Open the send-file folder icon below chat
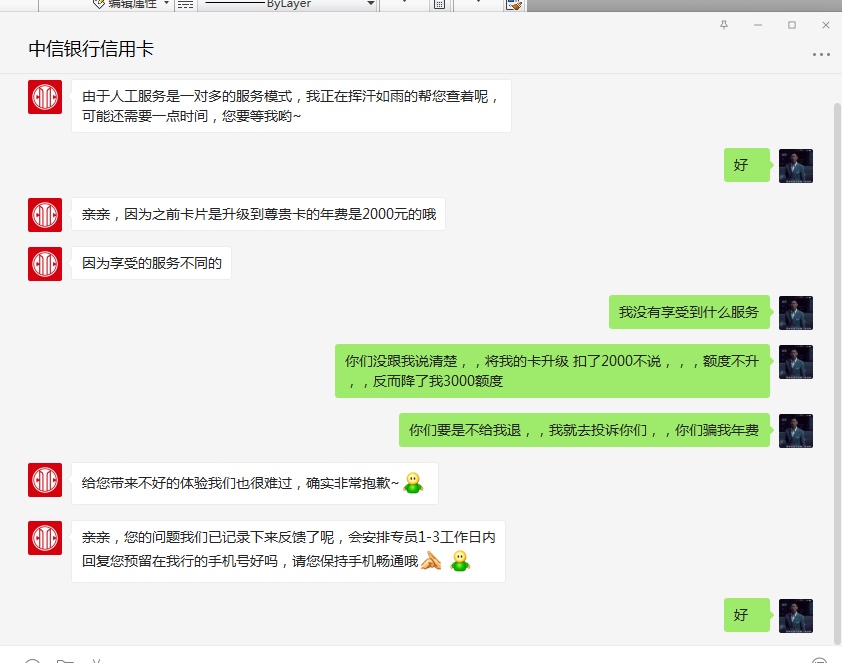 [x=65, y=660]
